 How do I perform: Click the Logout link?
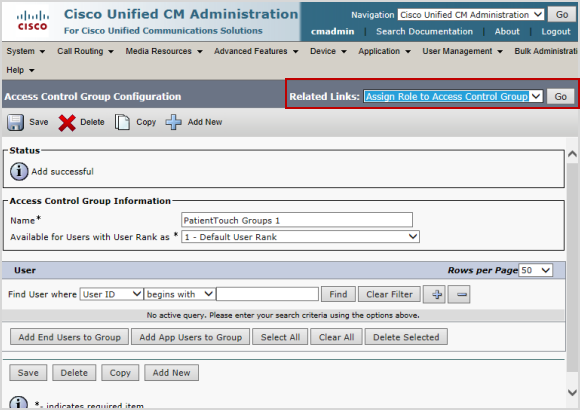[556, 31]
